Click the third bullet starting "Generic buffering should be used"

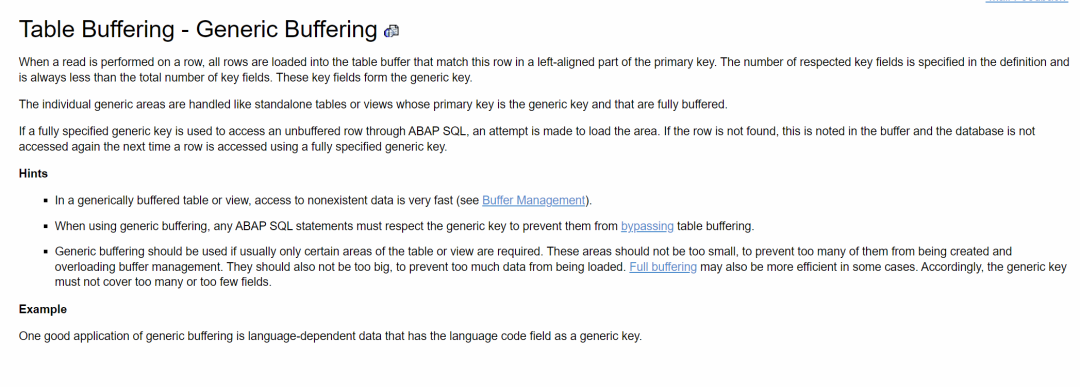click(x=561, y=266)
